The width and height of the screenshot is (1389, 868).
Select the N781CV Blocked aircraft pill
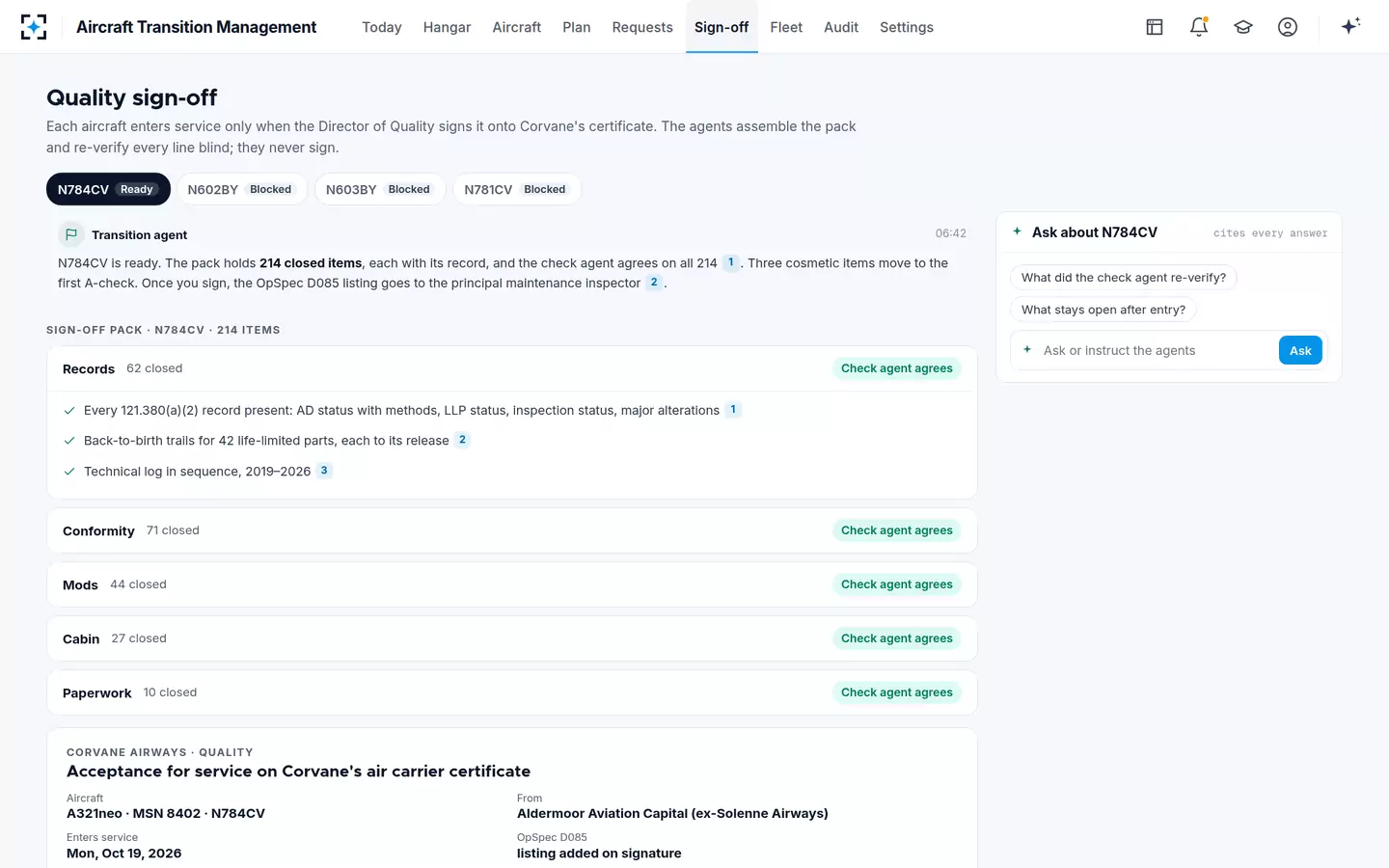pyautogui.click(x=517, y=189)
